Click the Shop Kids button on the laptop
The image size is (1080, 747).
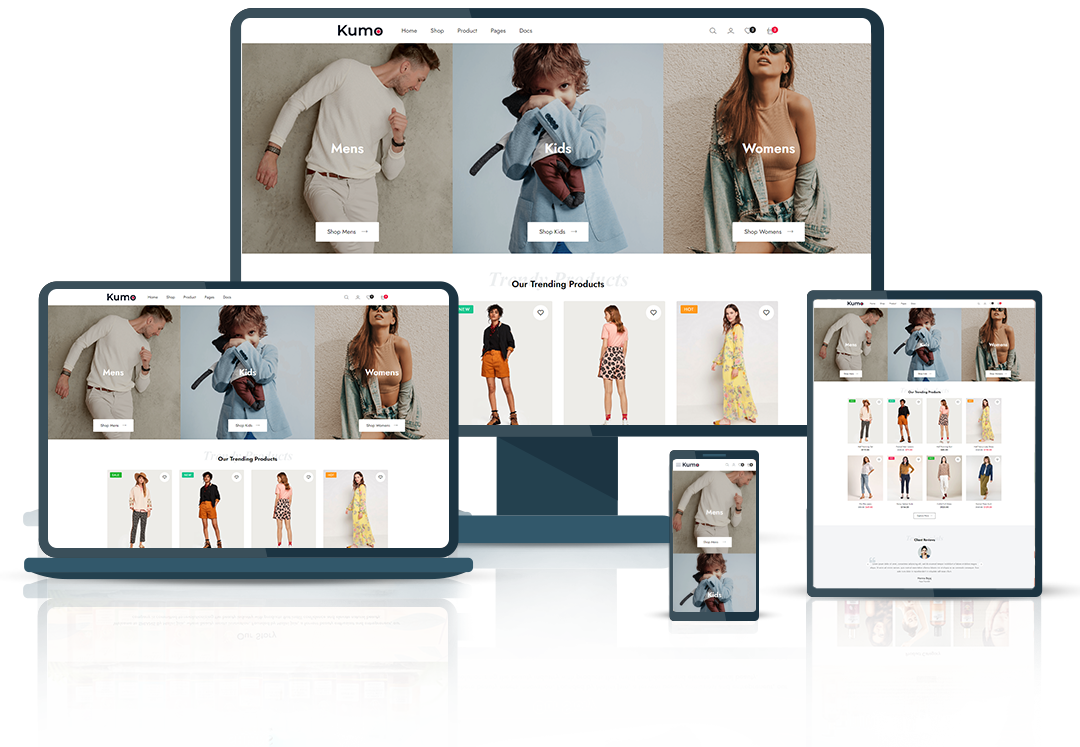(x=247, y=425)
